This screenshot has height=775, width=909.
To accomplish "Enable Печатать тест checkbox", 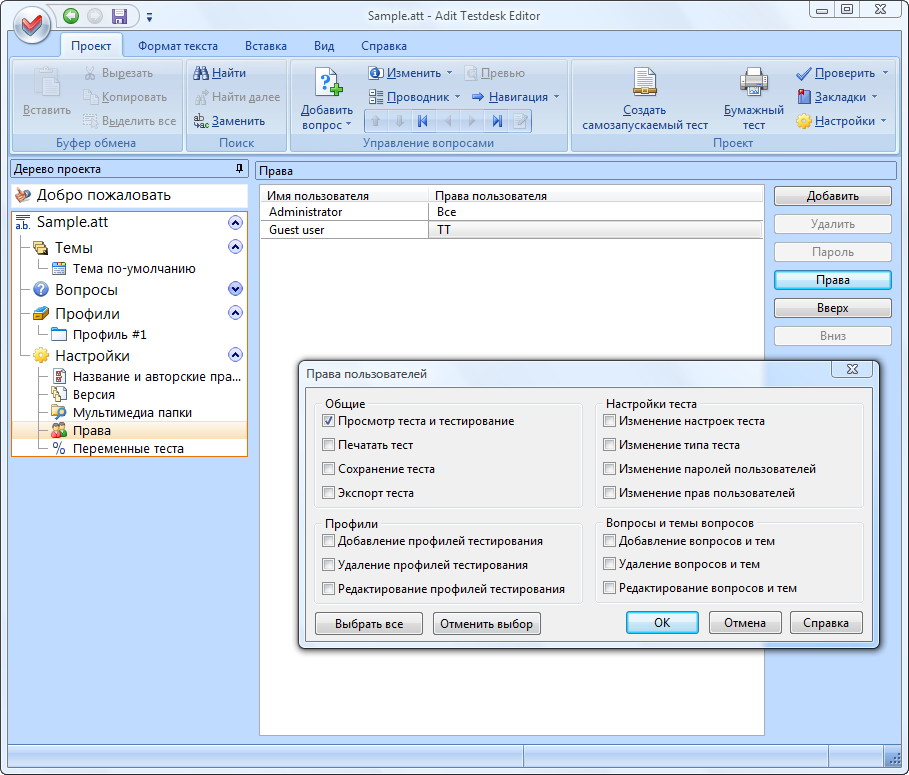I will pyautogui.click(x=328, y=445).
